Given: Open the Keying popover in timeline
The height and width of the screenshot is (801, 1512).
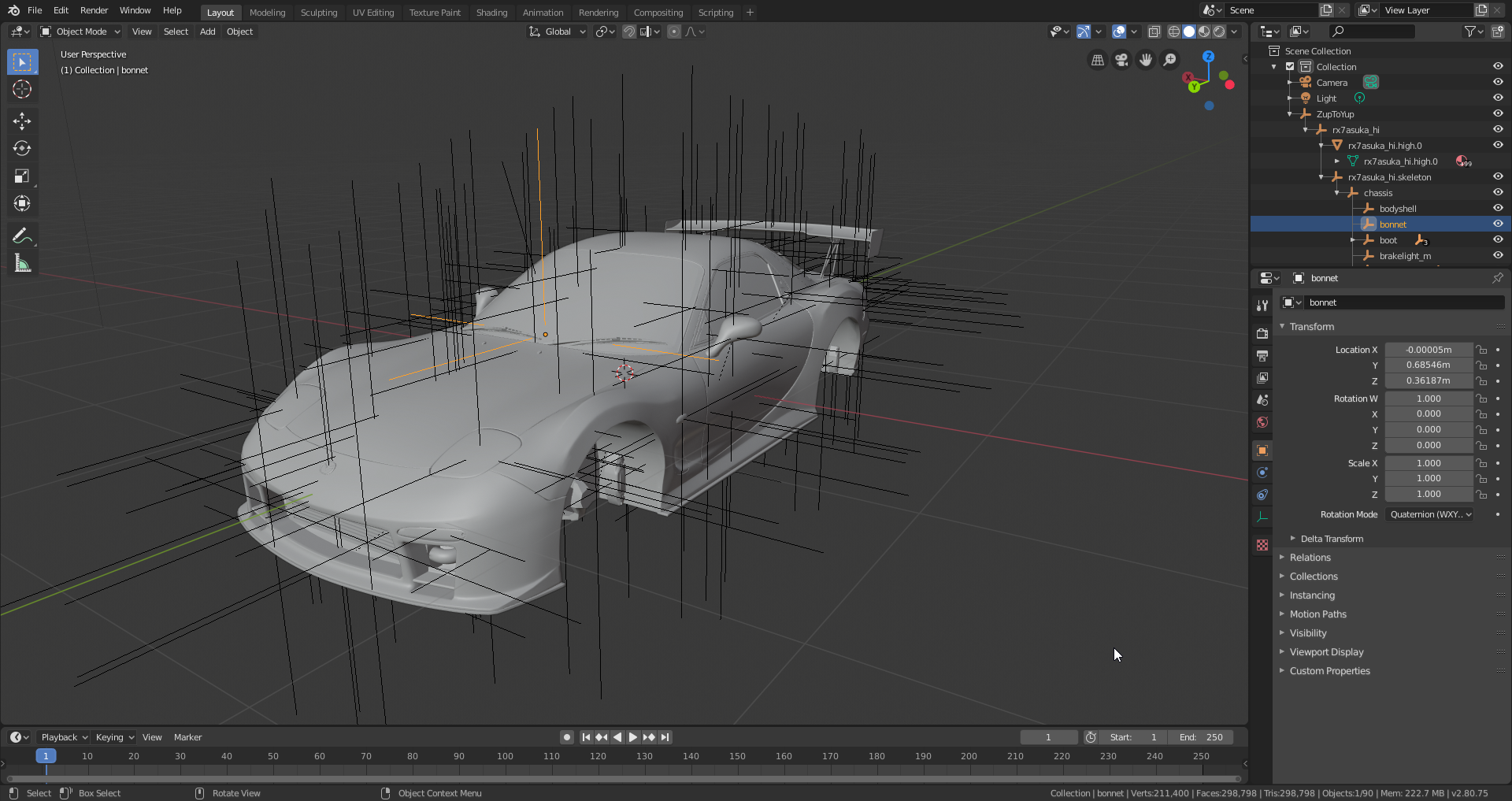Looking at the screenshot, I should [114, 737].
